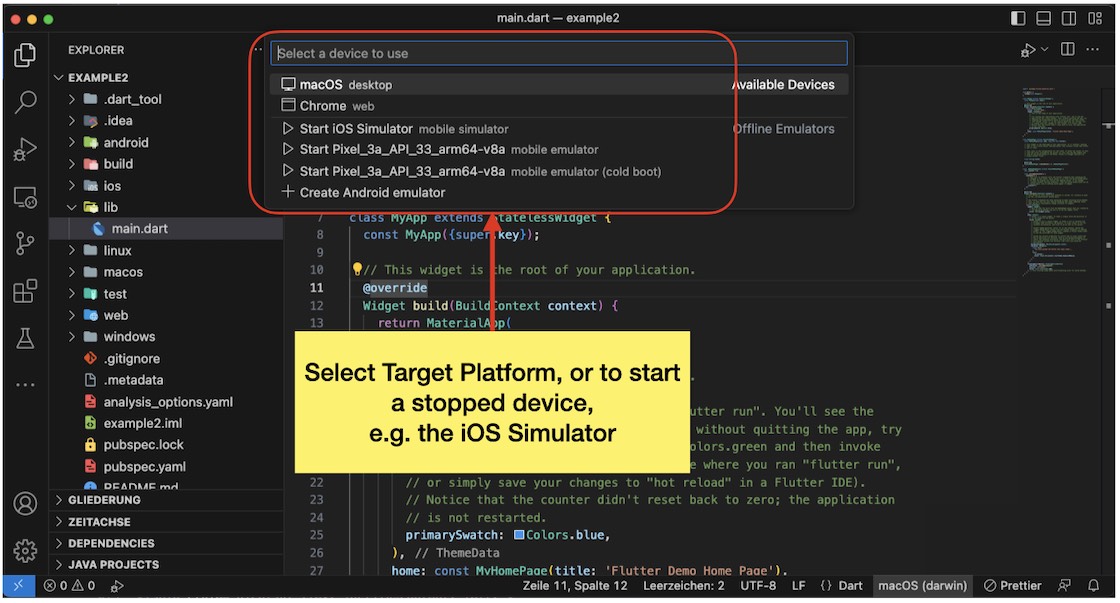The width and height of the screenshot is (1120, 603).
Task: Open the Accounts menu
Action: pos(25,504)
